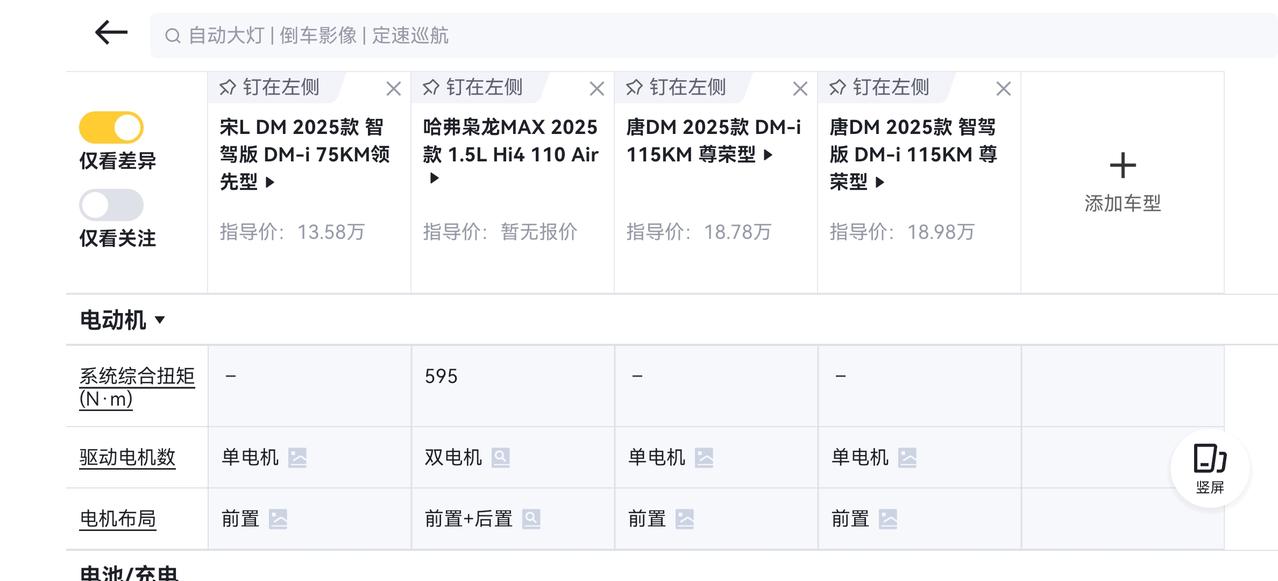Image resolution: width=1278 pixels, height=581 pixels.
Task: Turn off the 仅看差异 switch
Action: click(x=111, y=127)
